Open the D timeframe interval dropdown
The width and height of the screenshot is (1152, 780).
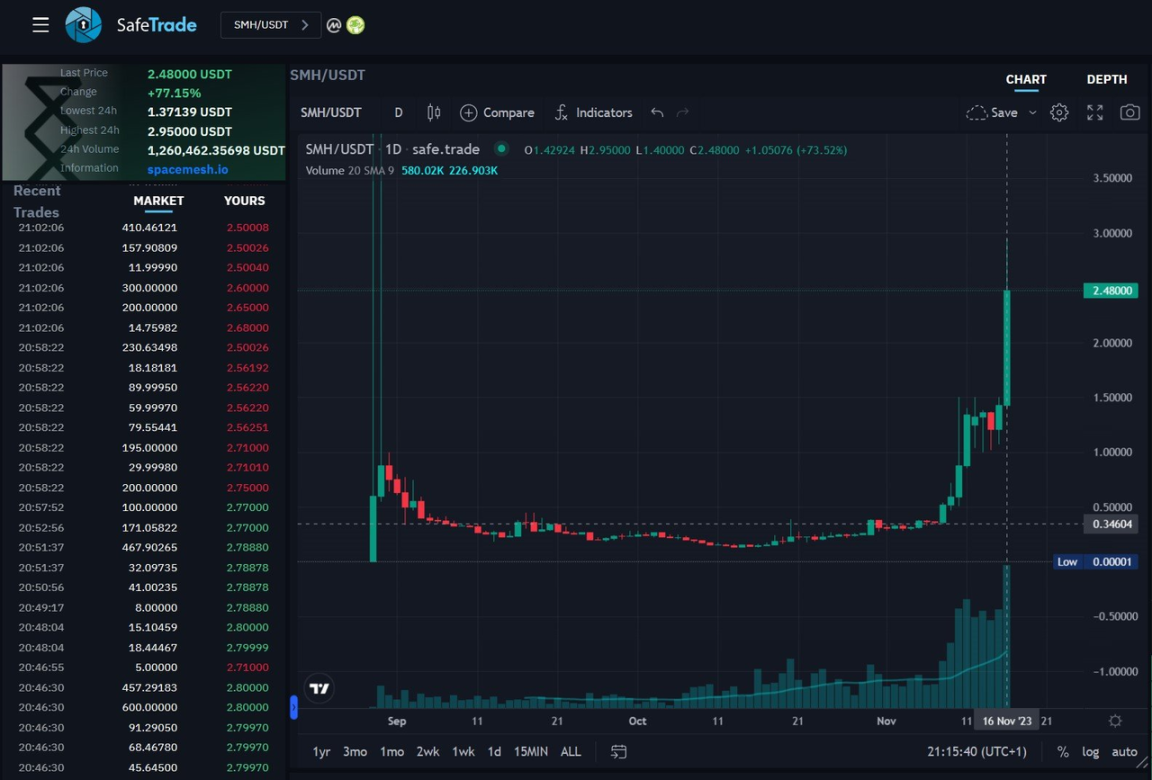(398, 113)
